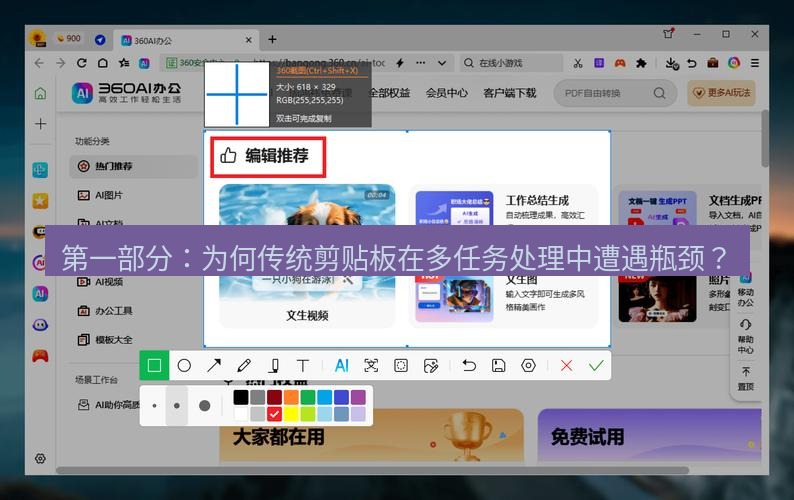Open the browser hamburger menu

pos(755,63)
